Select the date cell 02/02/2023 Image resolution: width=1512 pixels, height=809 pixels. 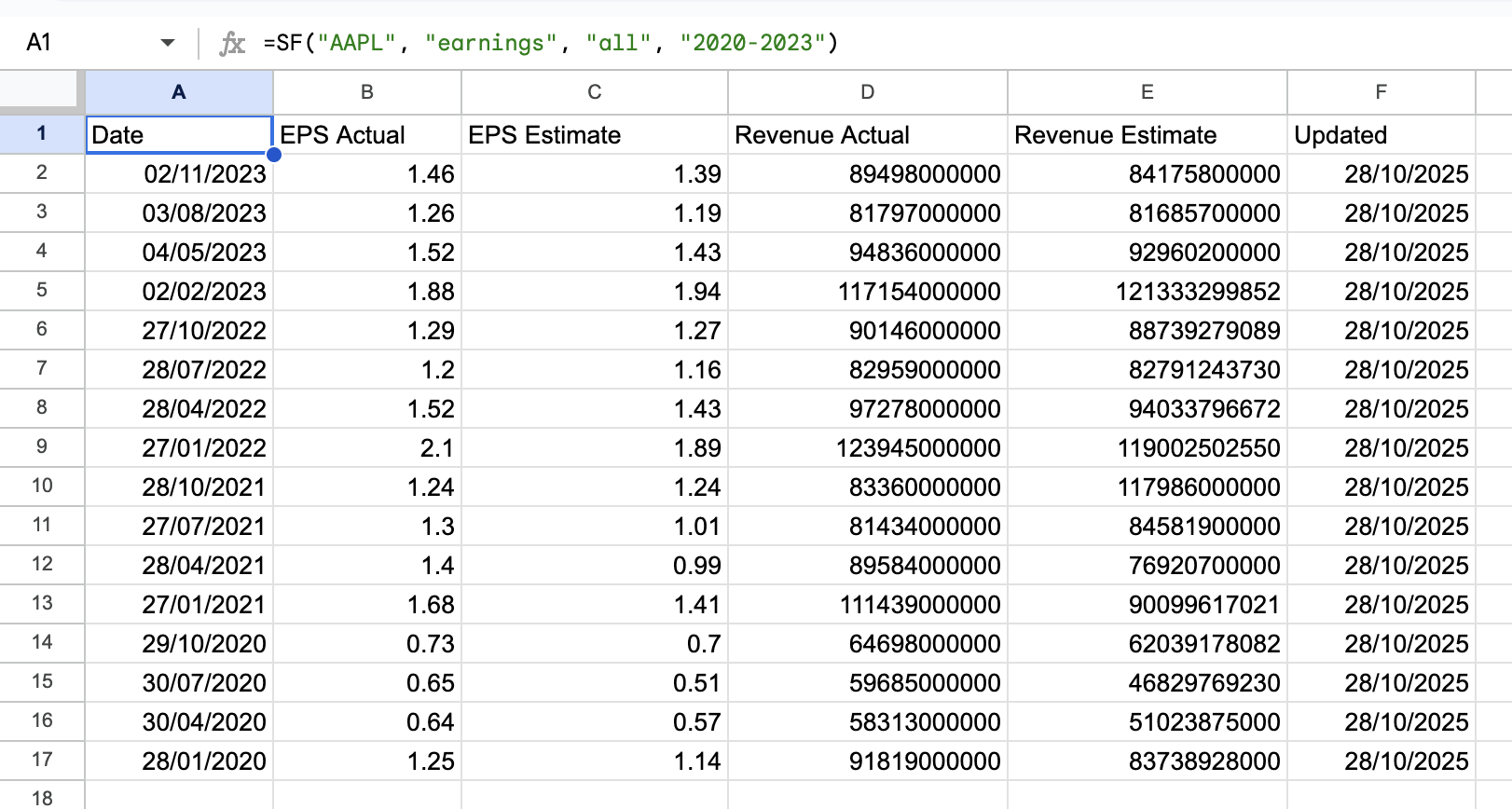click(179, 291)
